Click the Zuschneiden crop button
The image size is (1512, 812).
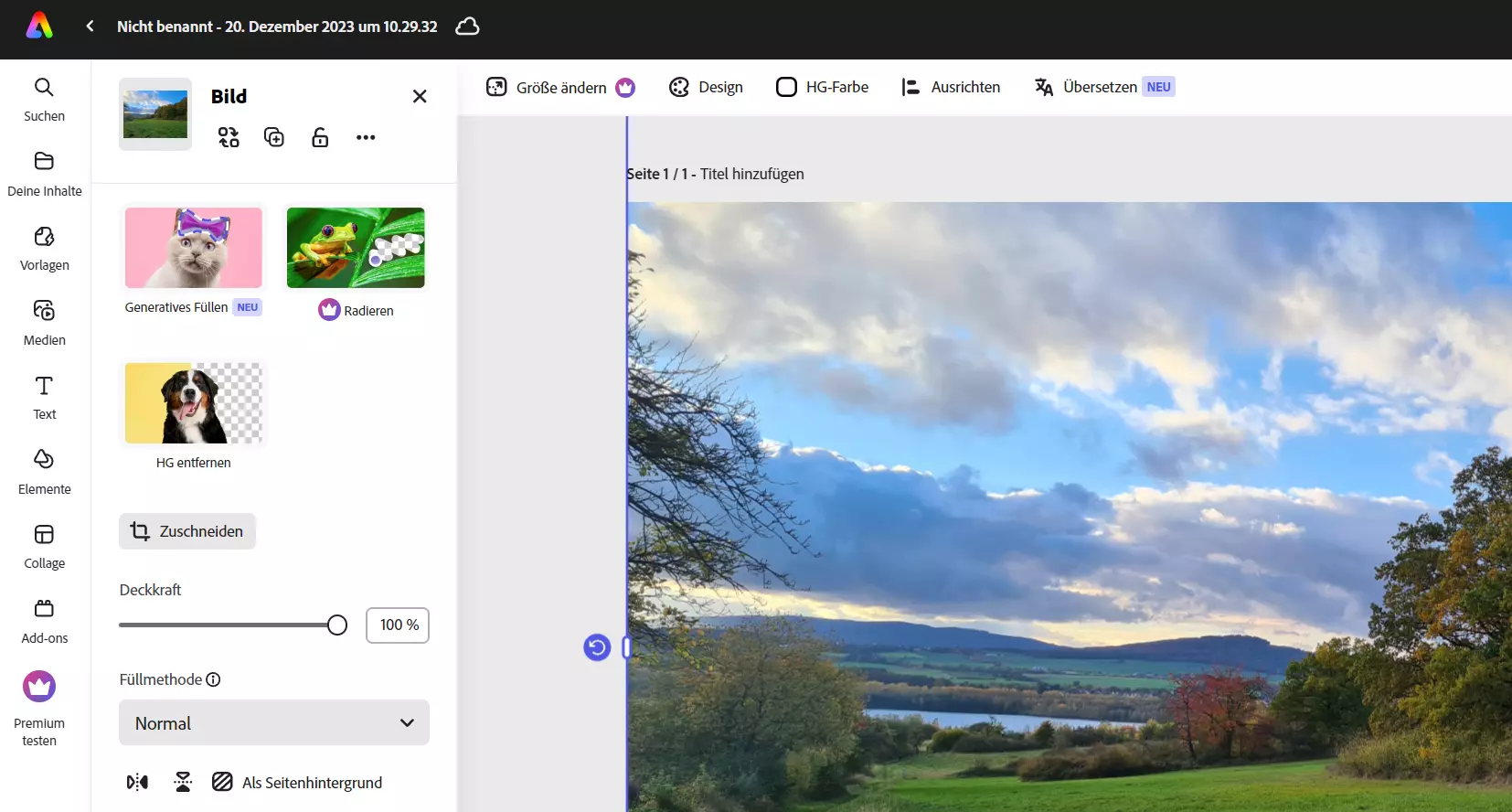[187, 531]
